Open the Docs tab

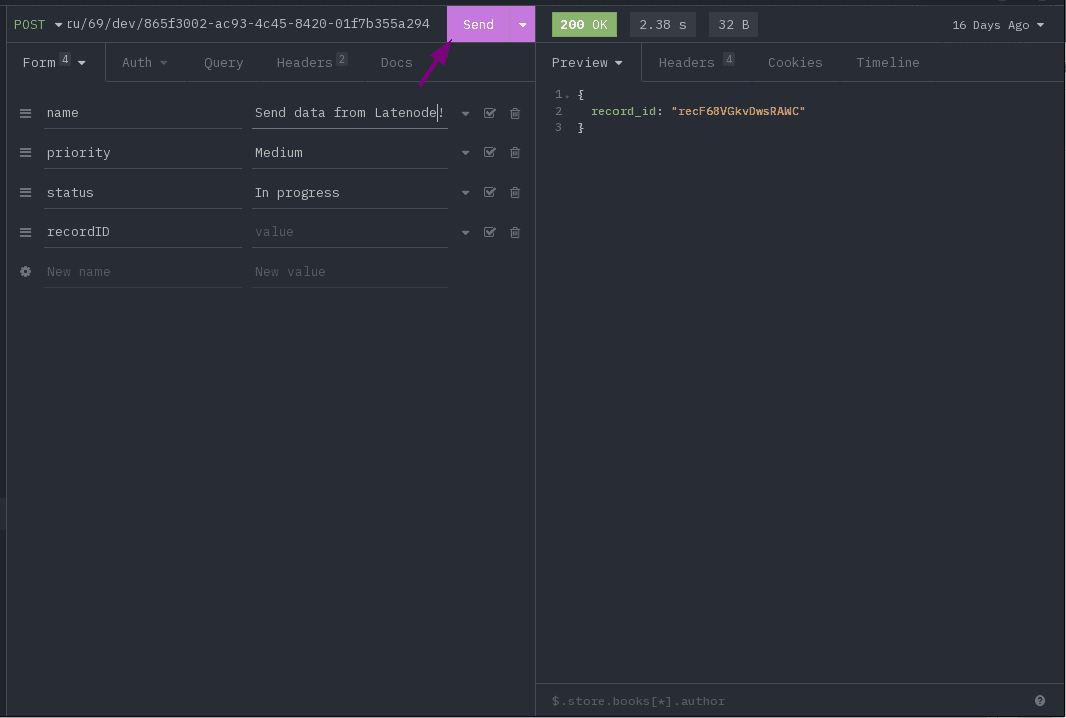pyautogui.click(x=396, y=62)
